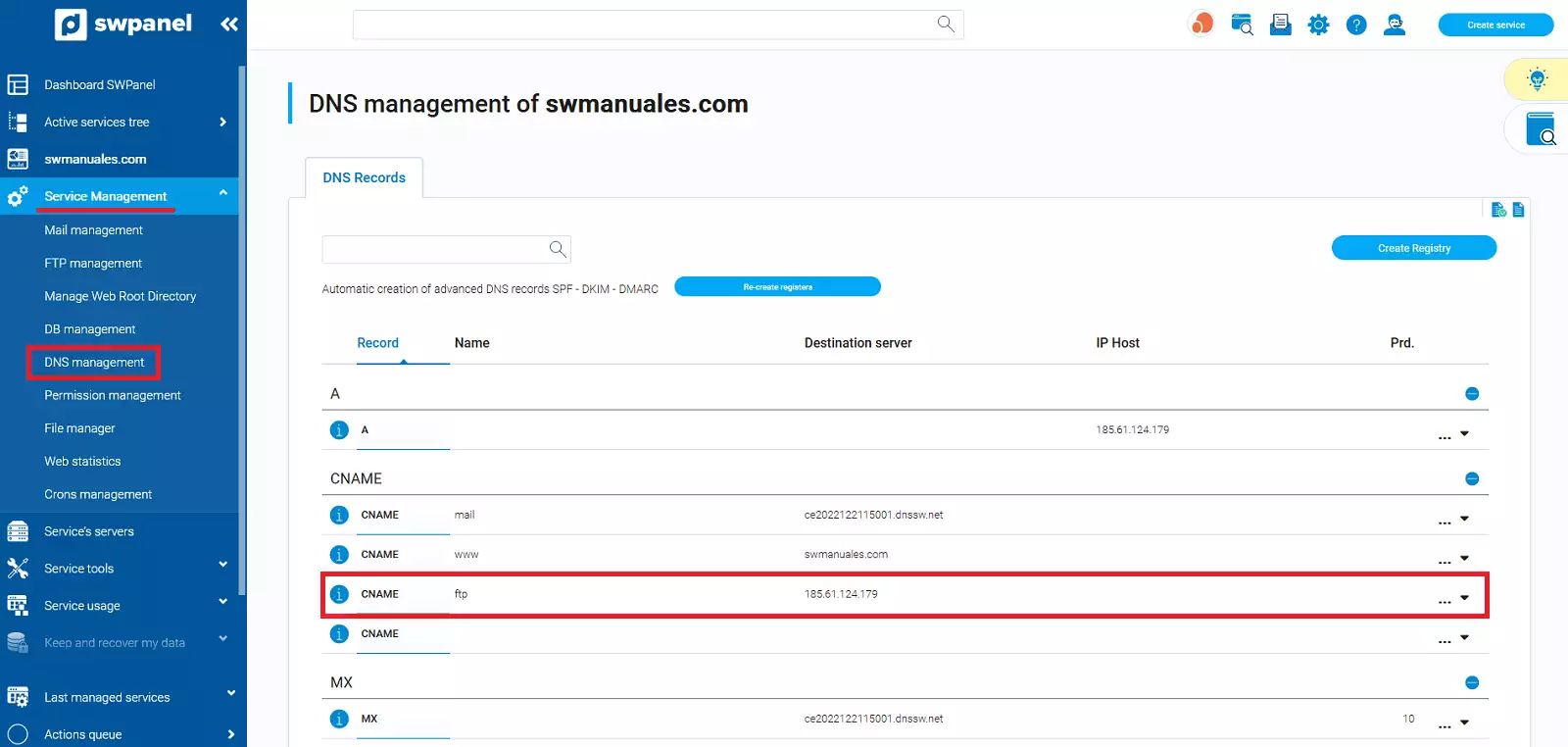Click info icon for ftp CNAME record
Image resolution: width=1568 pixels, height=747 pixels.
(339, 594)
